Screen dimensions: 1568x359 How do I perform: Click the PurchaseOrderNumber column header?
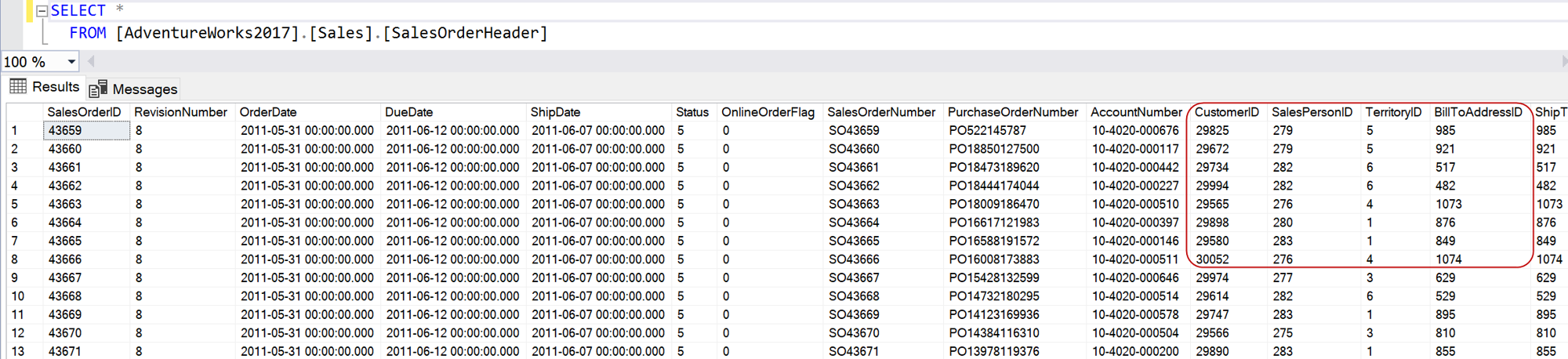coord(1013,112)
